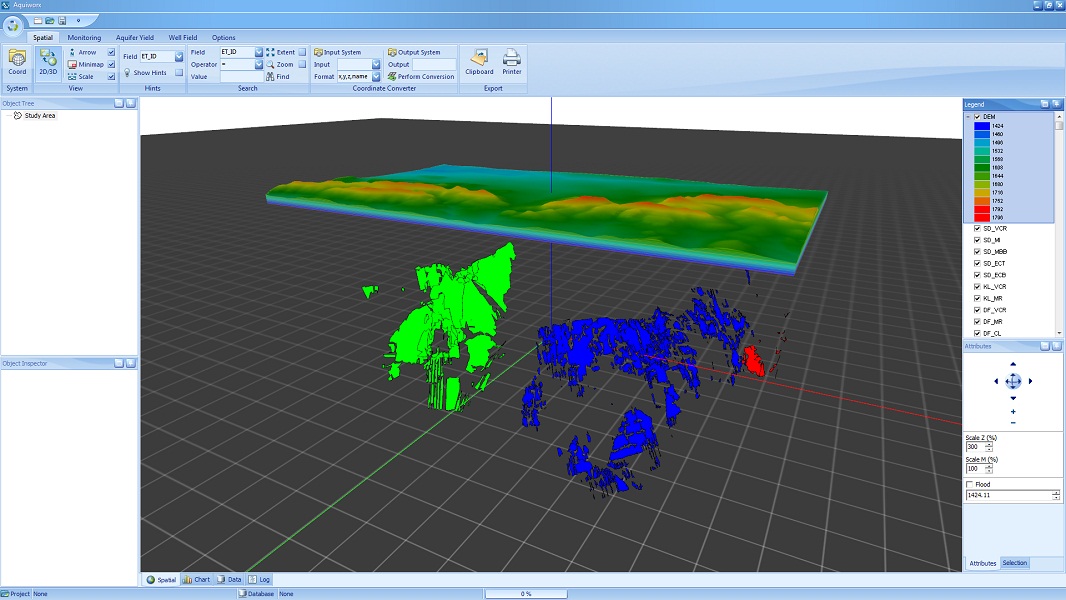Click the center pan navigation control

(x=1013, y=381)
